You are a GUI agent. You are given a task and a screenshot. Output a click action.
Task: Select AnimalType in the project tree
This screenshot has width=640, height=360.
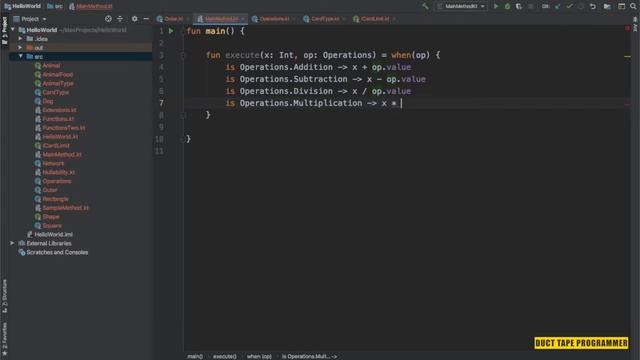point(58,83)
